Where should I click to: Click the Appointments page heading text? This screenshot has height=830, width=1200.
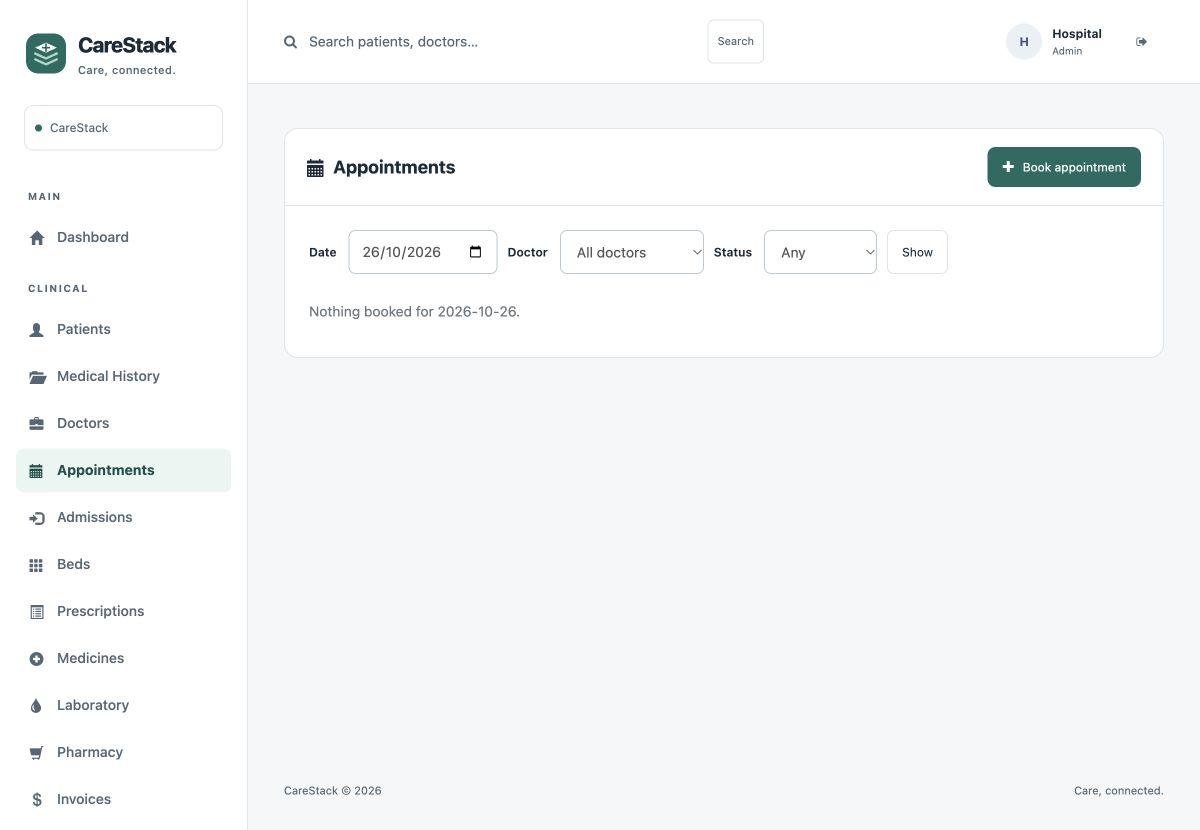tap(394, 168)
